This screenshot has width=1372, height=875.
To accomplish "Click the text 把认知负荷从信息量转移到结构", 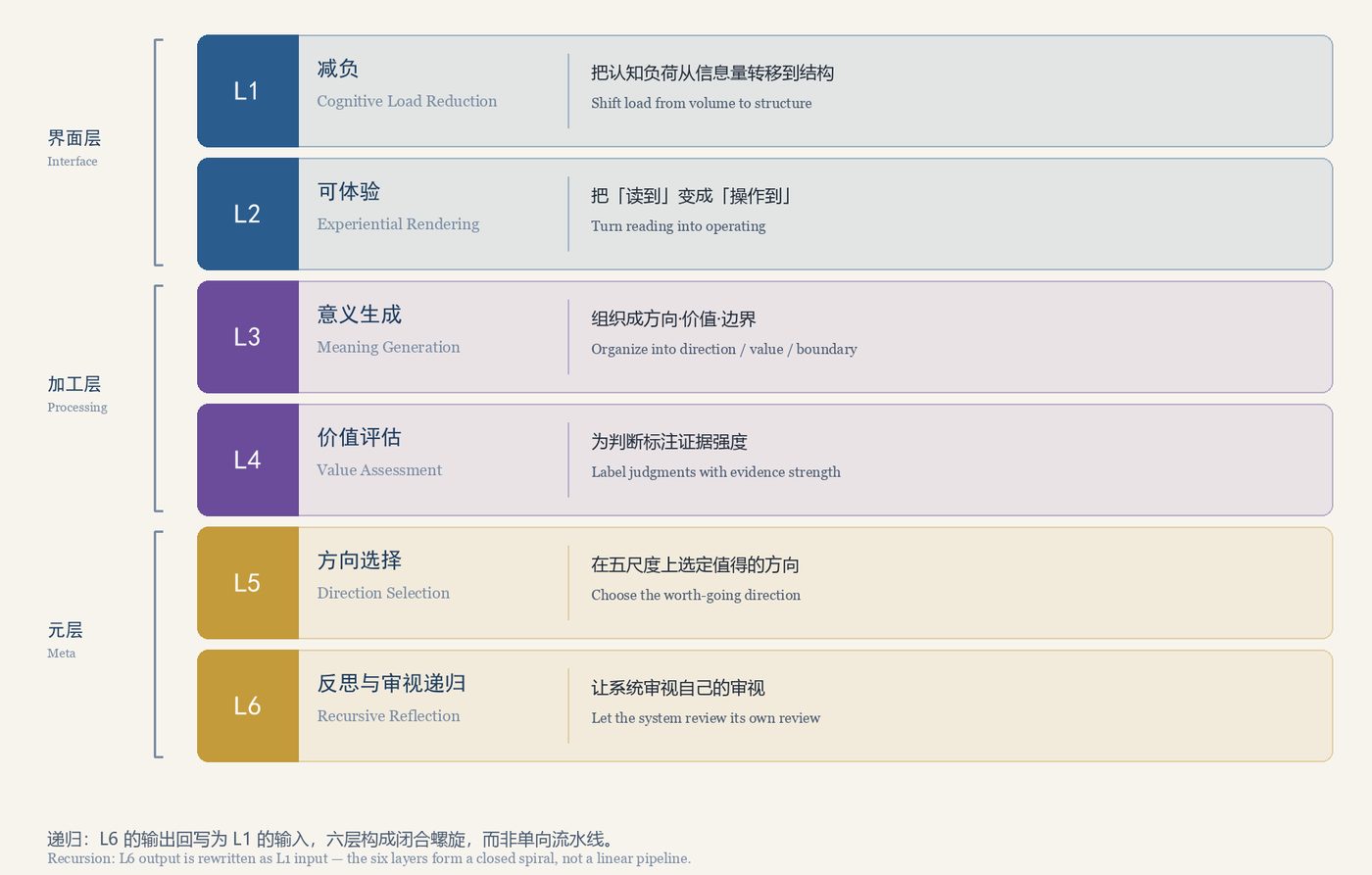I will pyautogui.click(x=712, y=73).
